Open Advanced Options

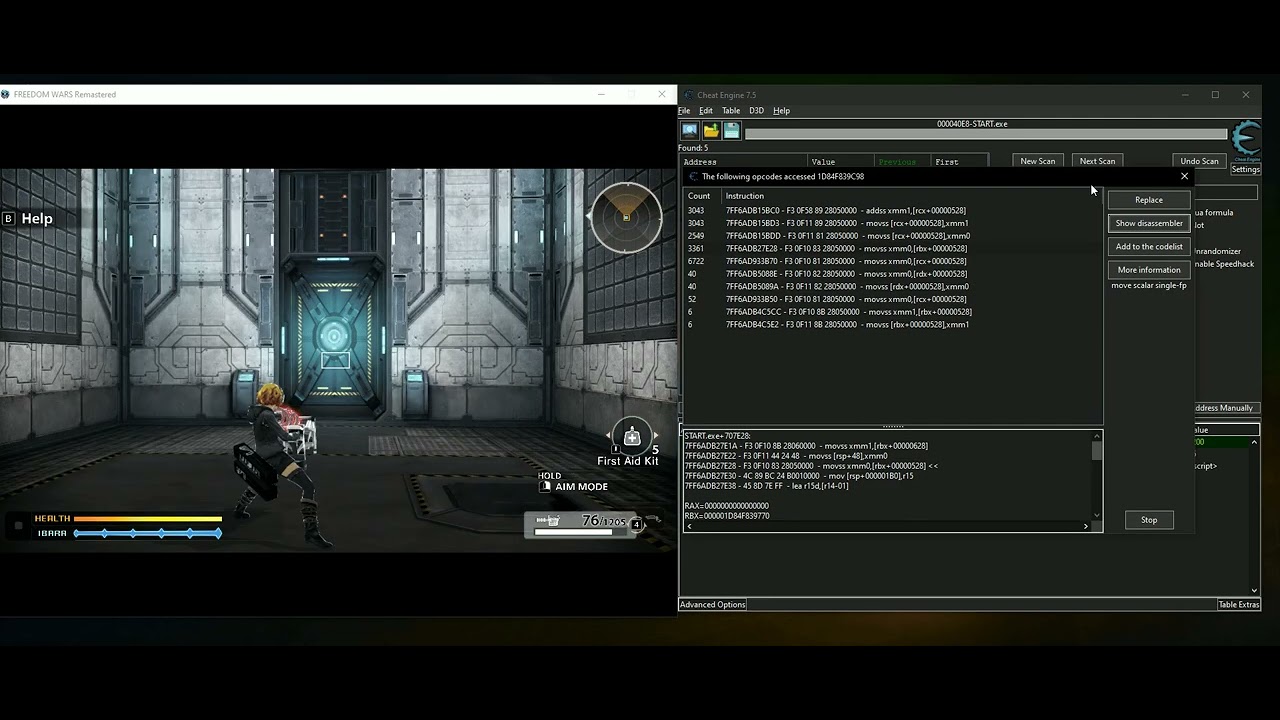point(713,605)
